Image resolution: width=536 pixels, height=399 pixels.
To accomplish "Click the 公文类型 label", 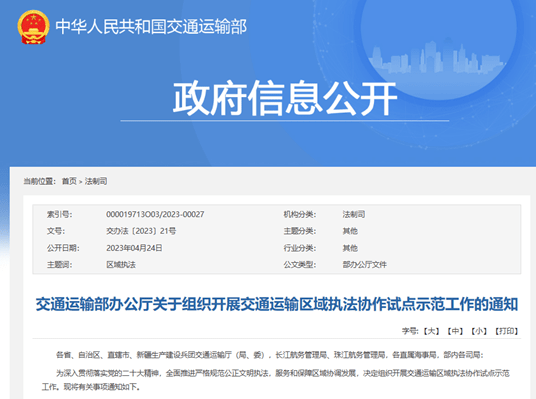I will coord(300,265).
